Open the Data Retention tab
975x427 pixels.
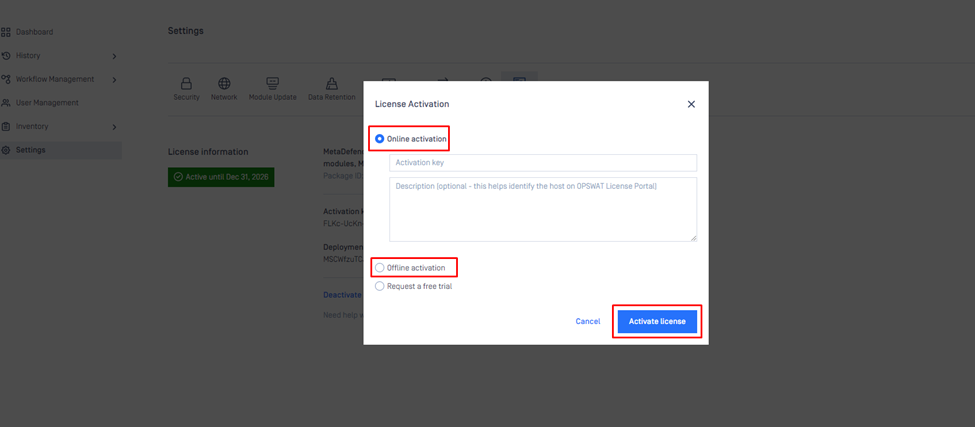pyautogui.click(x=332, y=90)
